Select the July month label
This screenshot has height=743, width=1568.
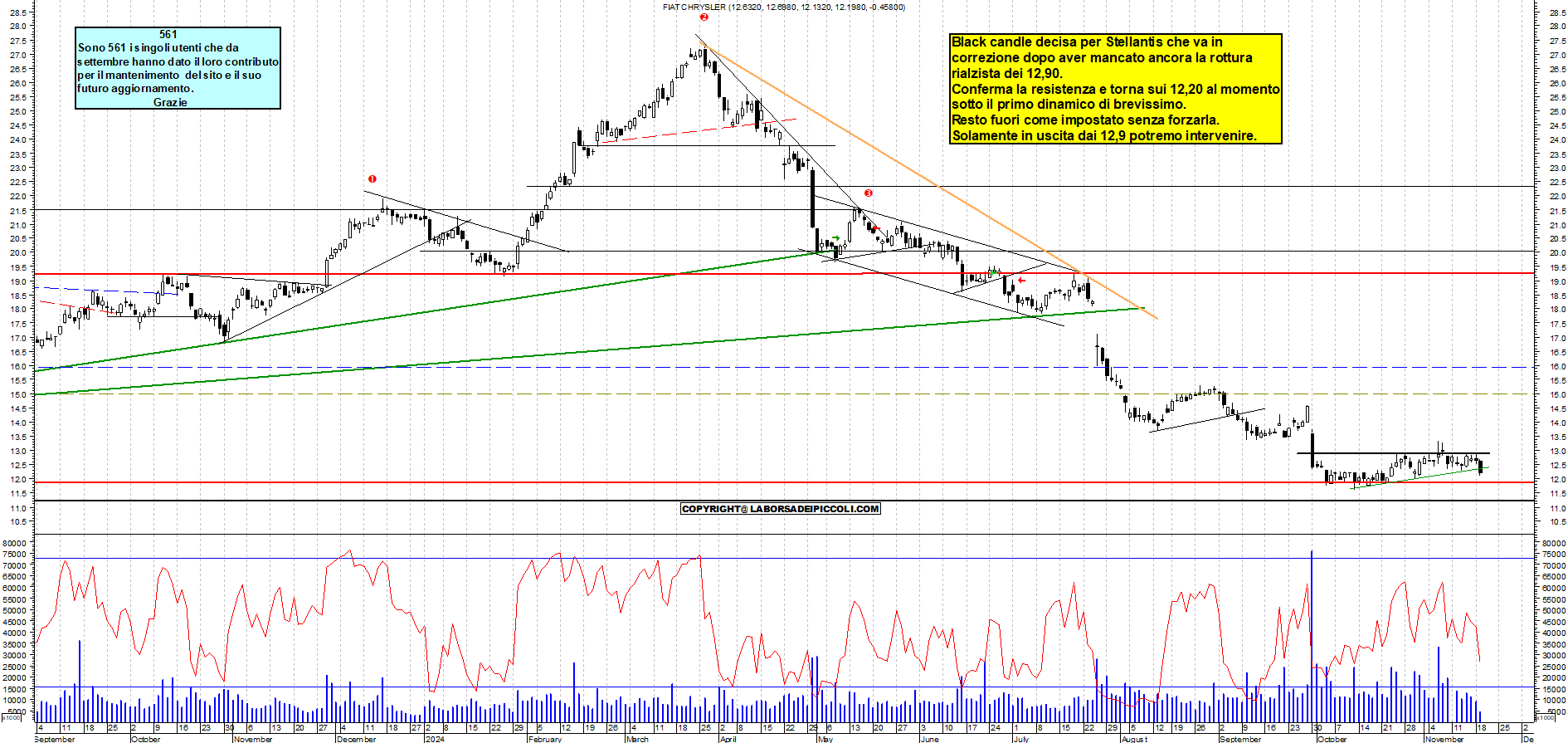pos(1020,739)
